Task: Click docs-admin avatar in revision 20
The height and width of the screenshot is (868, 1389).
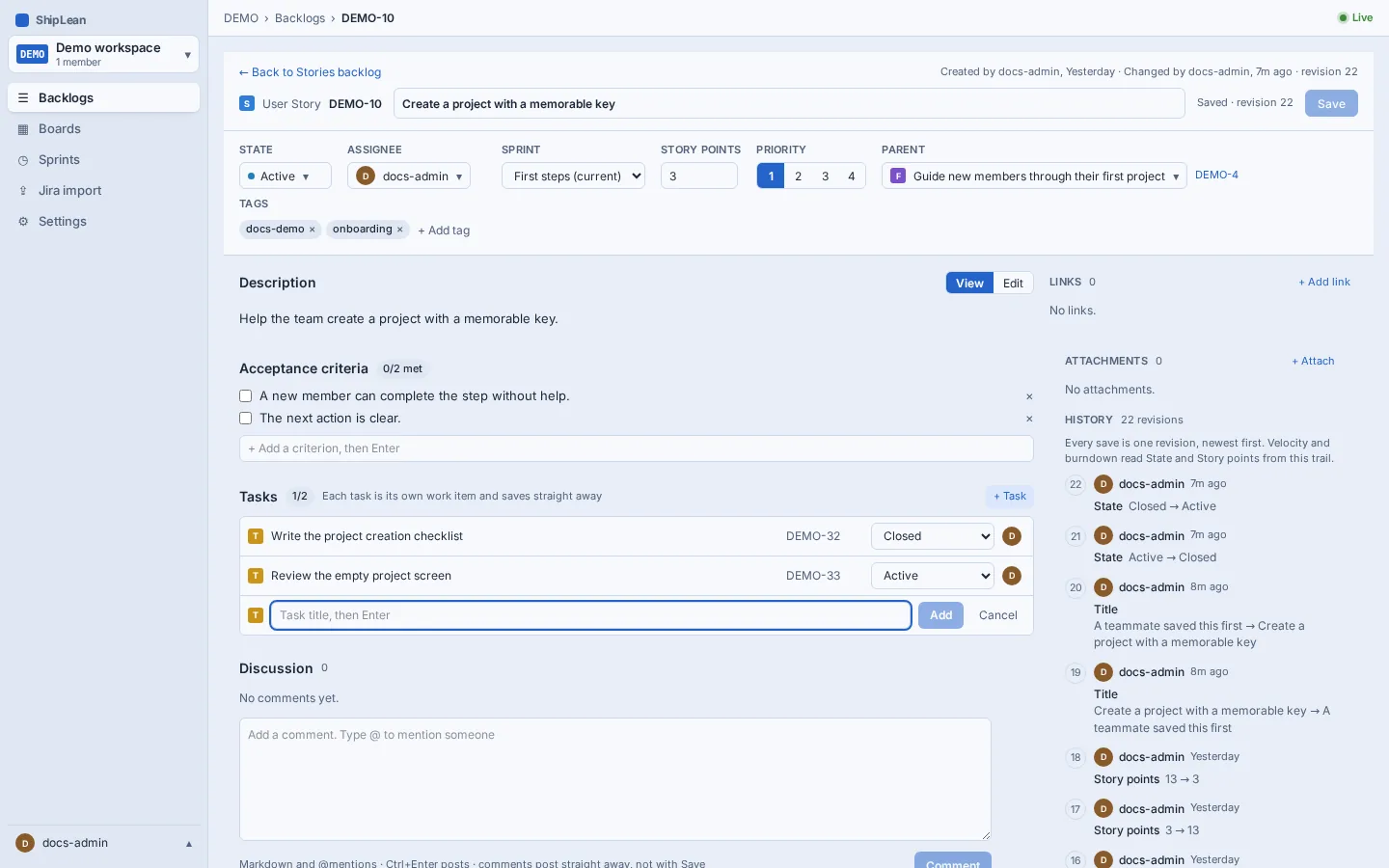Action: coord(1103,587)
